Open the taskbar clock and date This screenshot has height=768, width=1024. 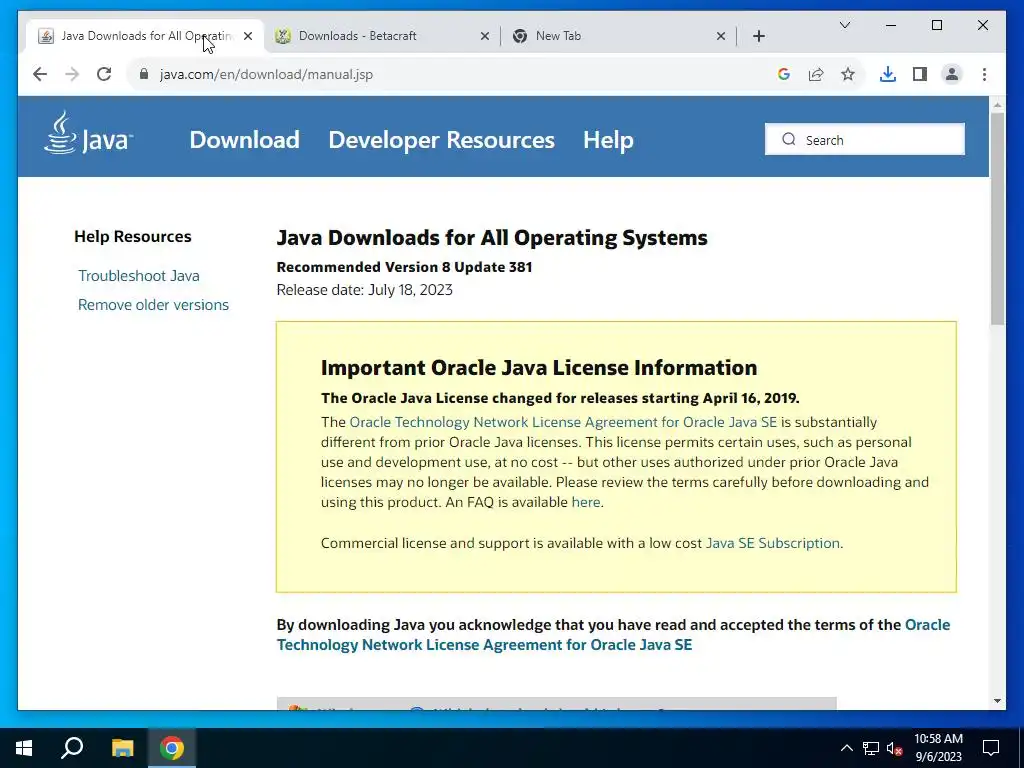coord(938,748)
